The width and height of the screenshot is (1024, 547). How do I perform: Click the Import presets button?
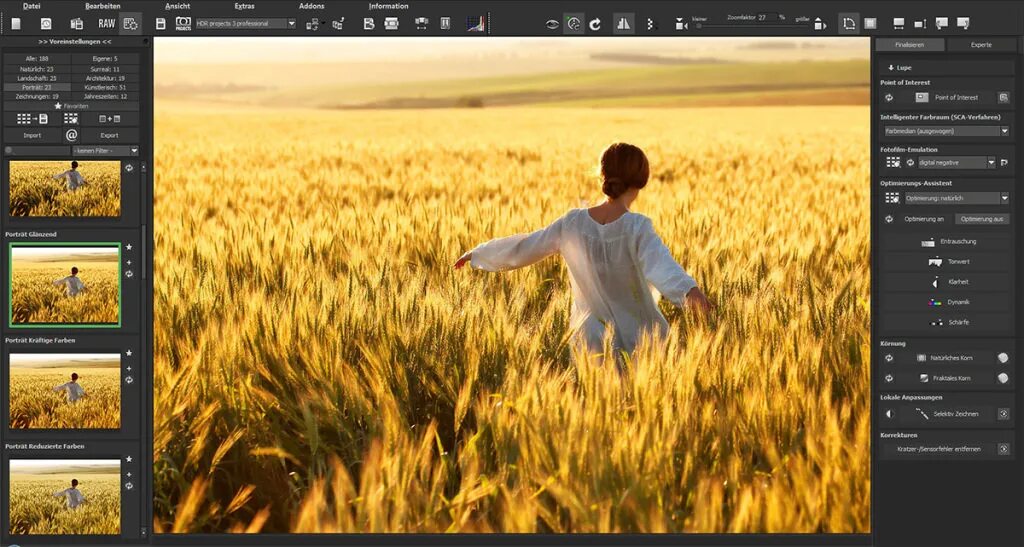[32, 135]
